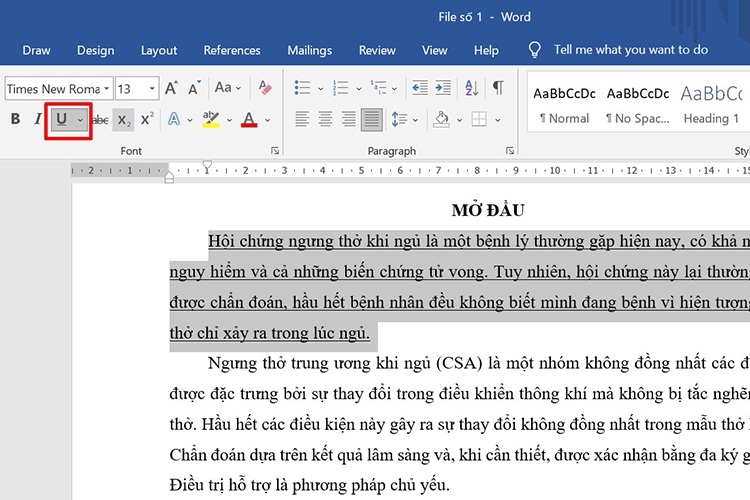The image size is (750, 500).
Task: Apply Text Effects A icon
Action: point(174,119)
